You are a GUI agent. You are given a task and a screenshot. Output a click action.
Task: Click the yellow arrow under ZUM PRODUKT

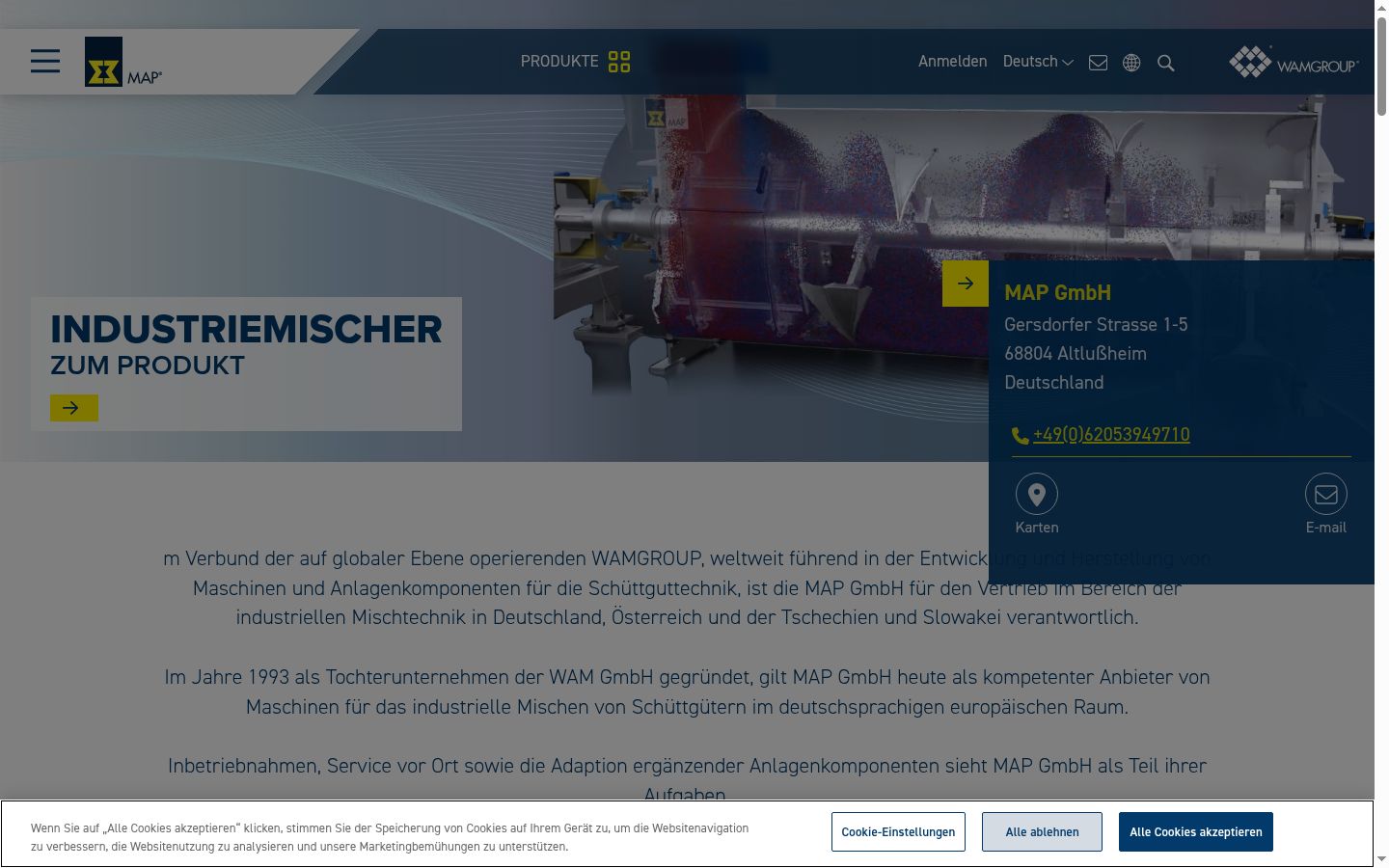(74, 408)
